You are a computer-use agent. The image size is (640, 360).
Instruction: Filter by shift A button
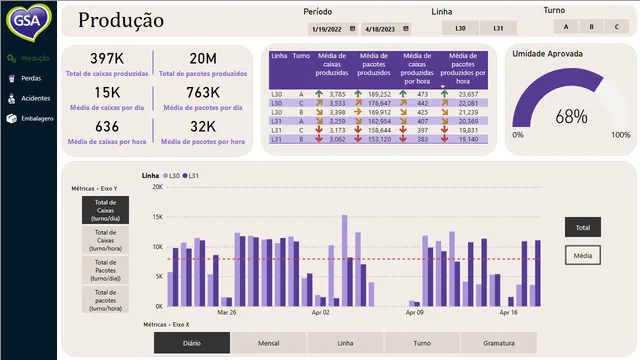pyautogui.click(x=566, y=27)
